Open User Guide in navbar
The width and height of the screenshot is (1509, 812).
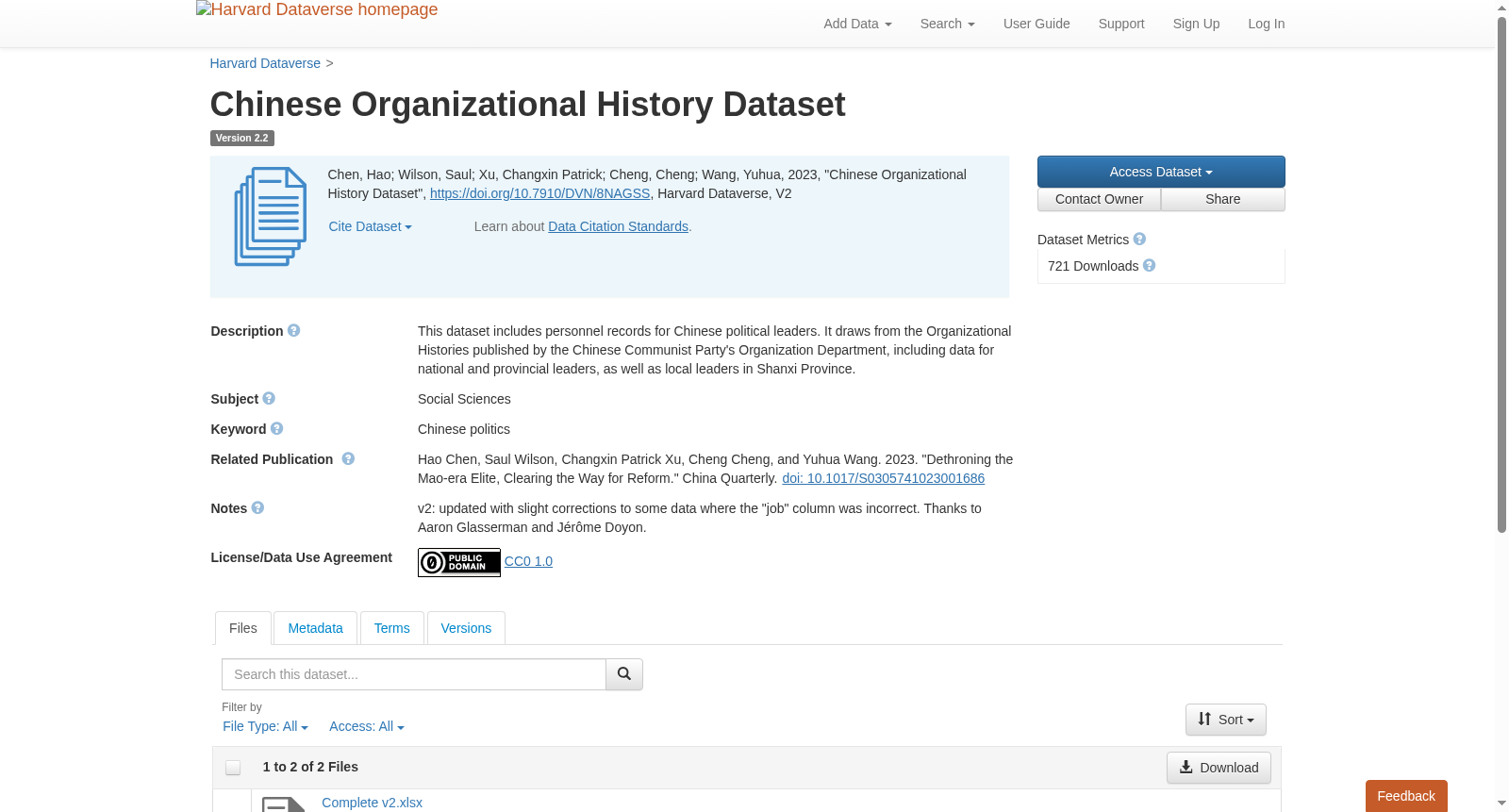[x=1036, y=24]
